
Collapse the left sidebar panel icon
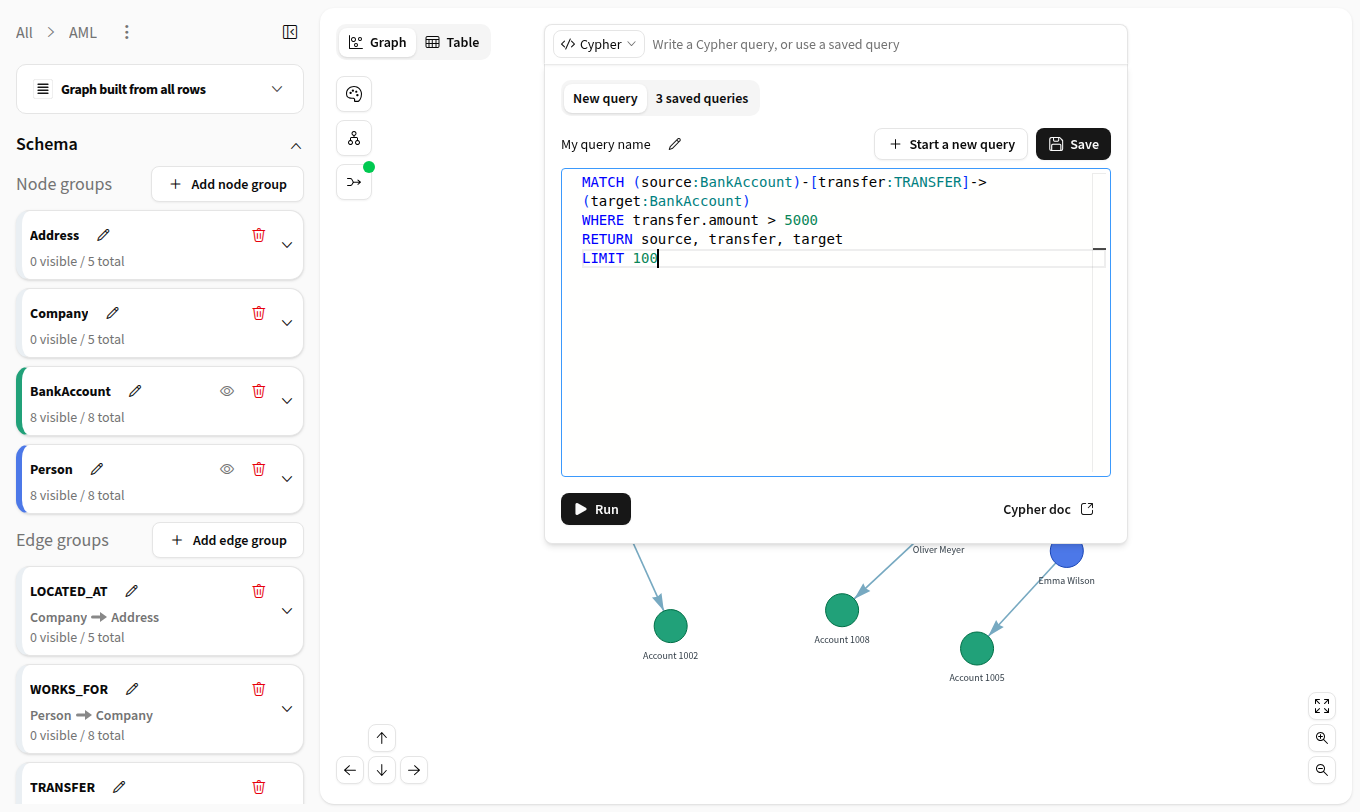290,32
